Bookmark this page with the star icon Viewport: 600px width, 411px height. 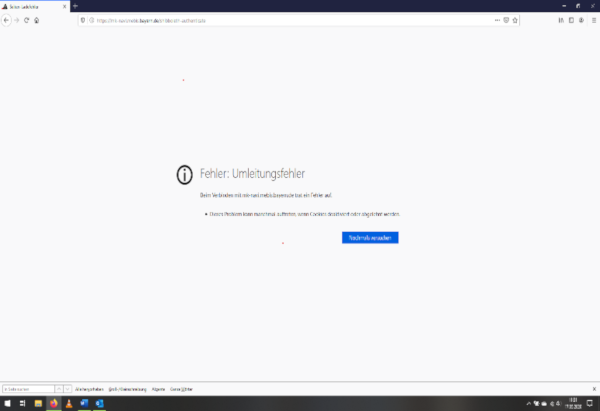tap(515, 19)
